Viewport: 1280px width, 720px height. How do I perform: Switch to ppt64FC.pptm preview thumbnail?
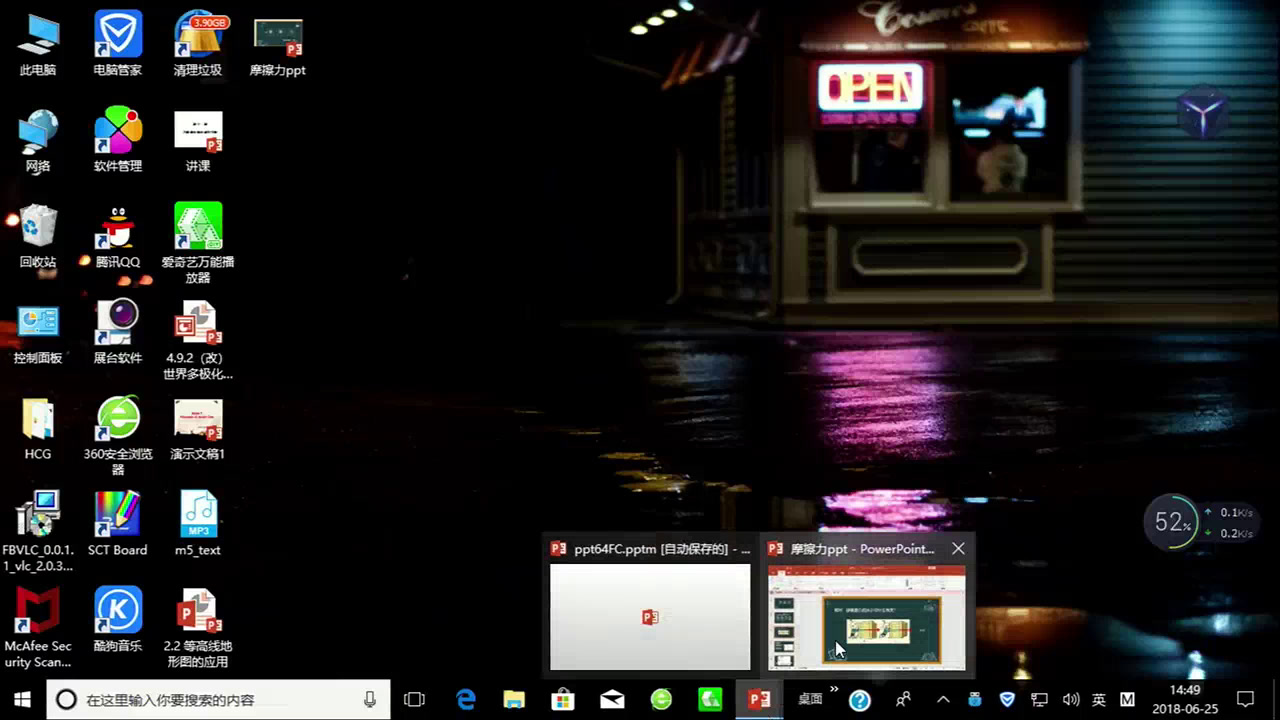coord(650,617)
